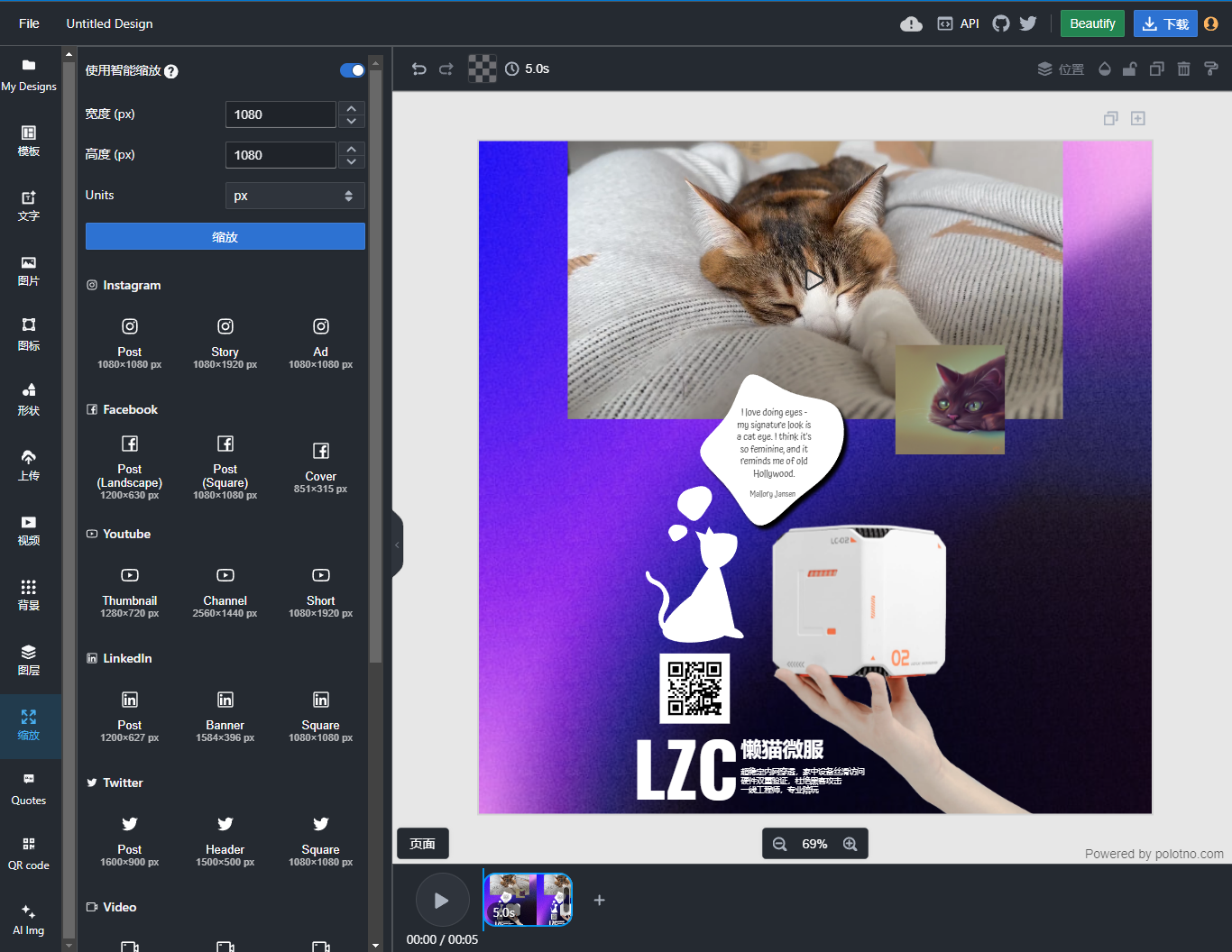Open the GitHub icon link
The width and height of the screenshot is (1232, 952).
click(x=1001, y=23)
